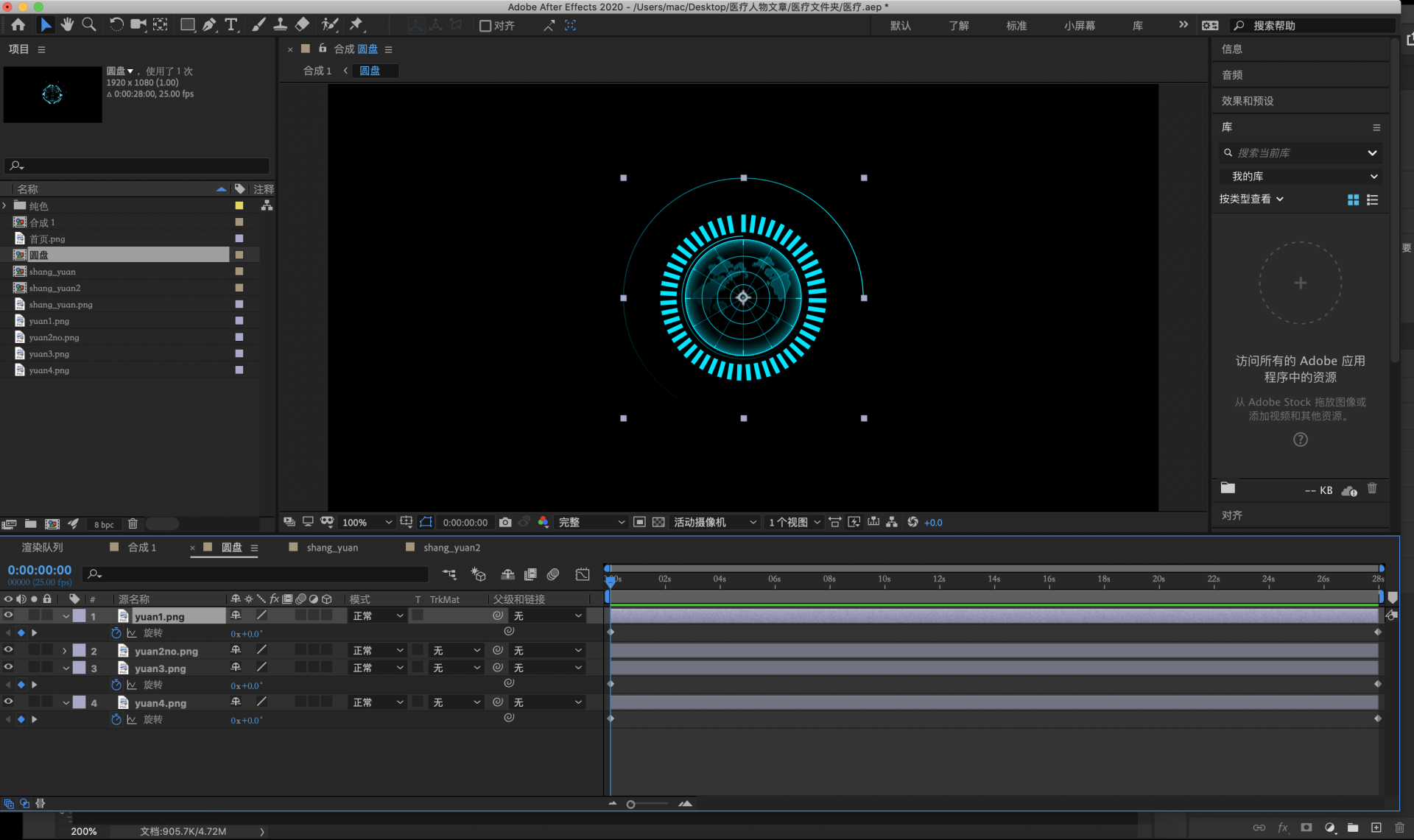The image size is (1414, 840).
Task: Collapse yuan3.png layer properties
Action: click(x=66, y=668)
